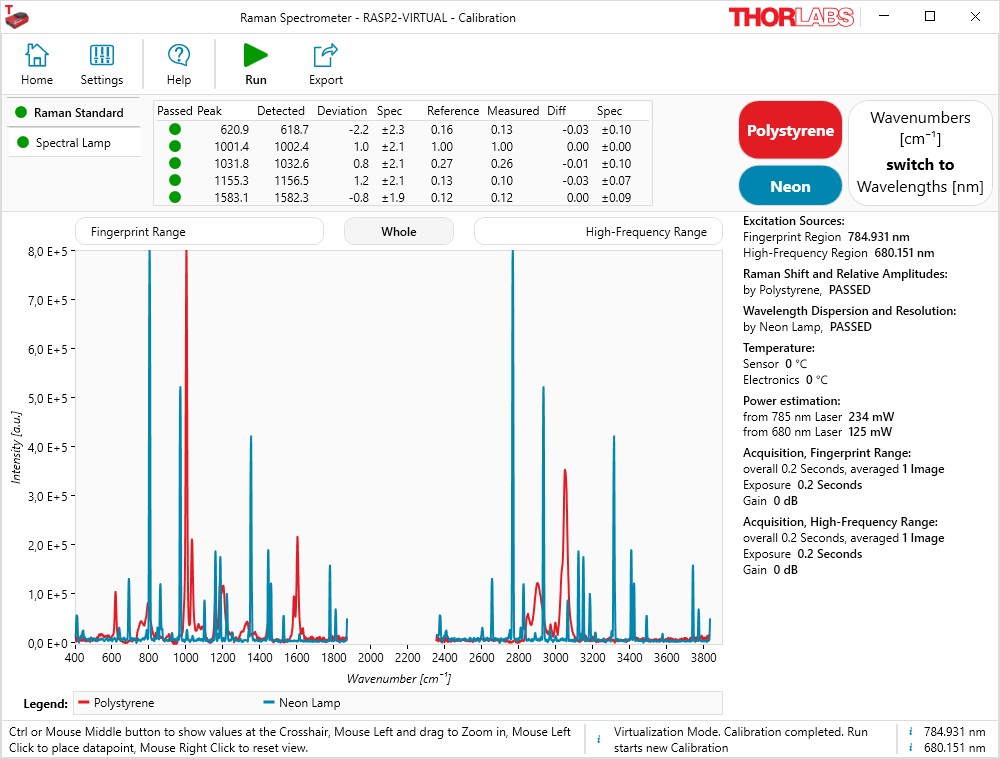Click the deviation value -2.2

[359, 129]
